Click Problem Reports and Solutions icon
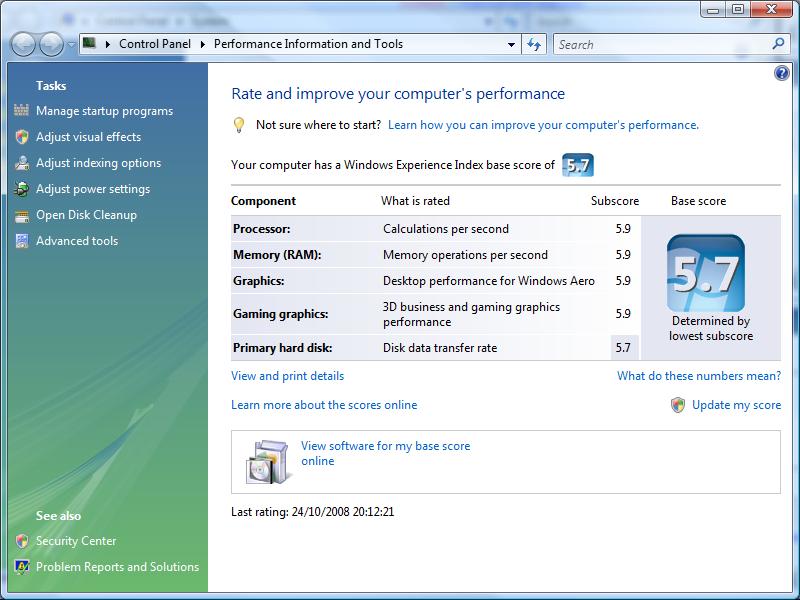 click(x=21, y=567)
